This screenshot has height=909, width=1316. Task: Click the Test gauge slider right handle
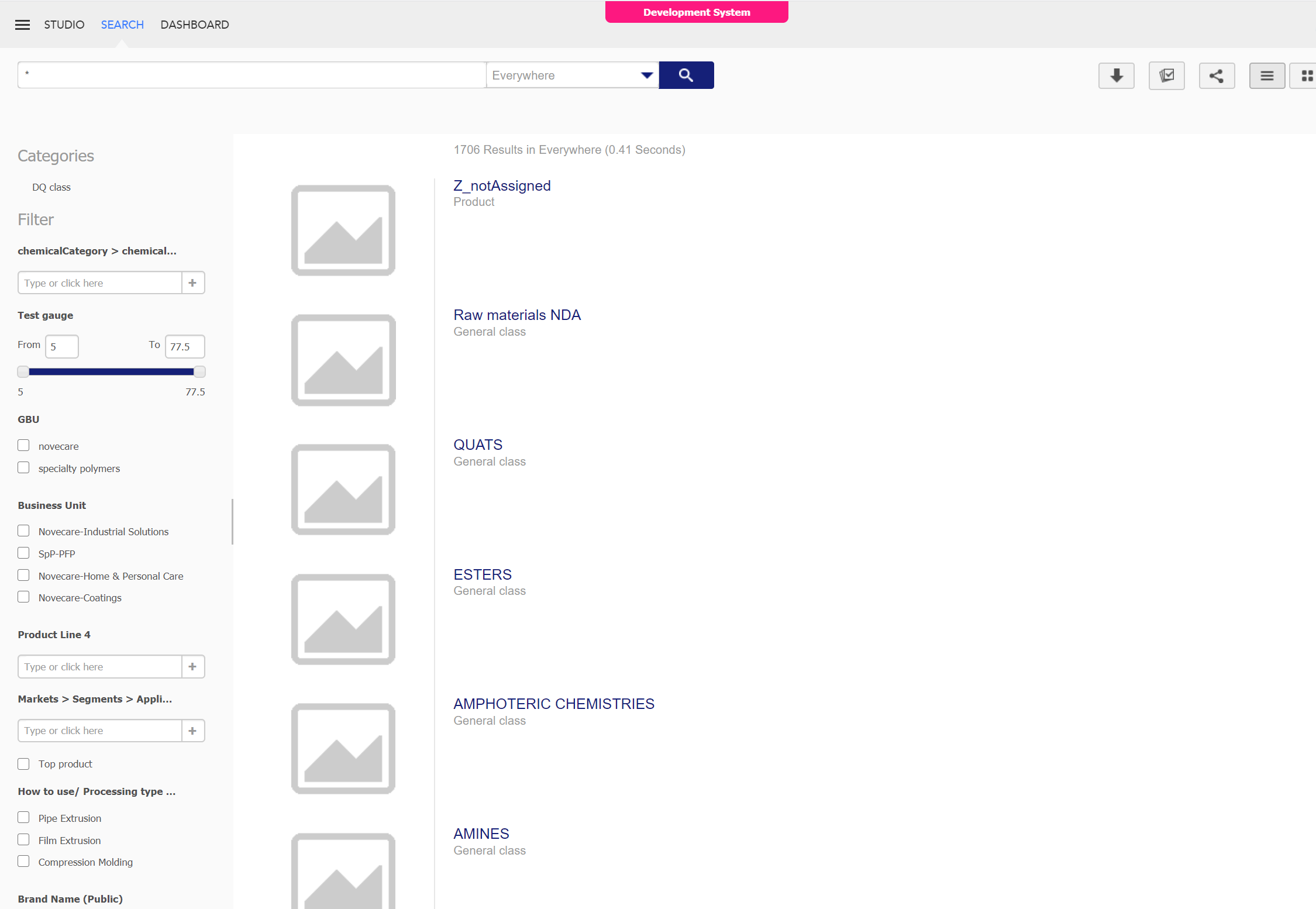199,371
